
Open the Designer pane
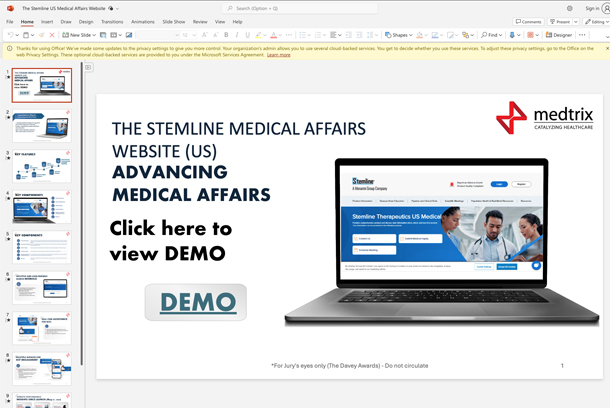[x=559, y=35]
